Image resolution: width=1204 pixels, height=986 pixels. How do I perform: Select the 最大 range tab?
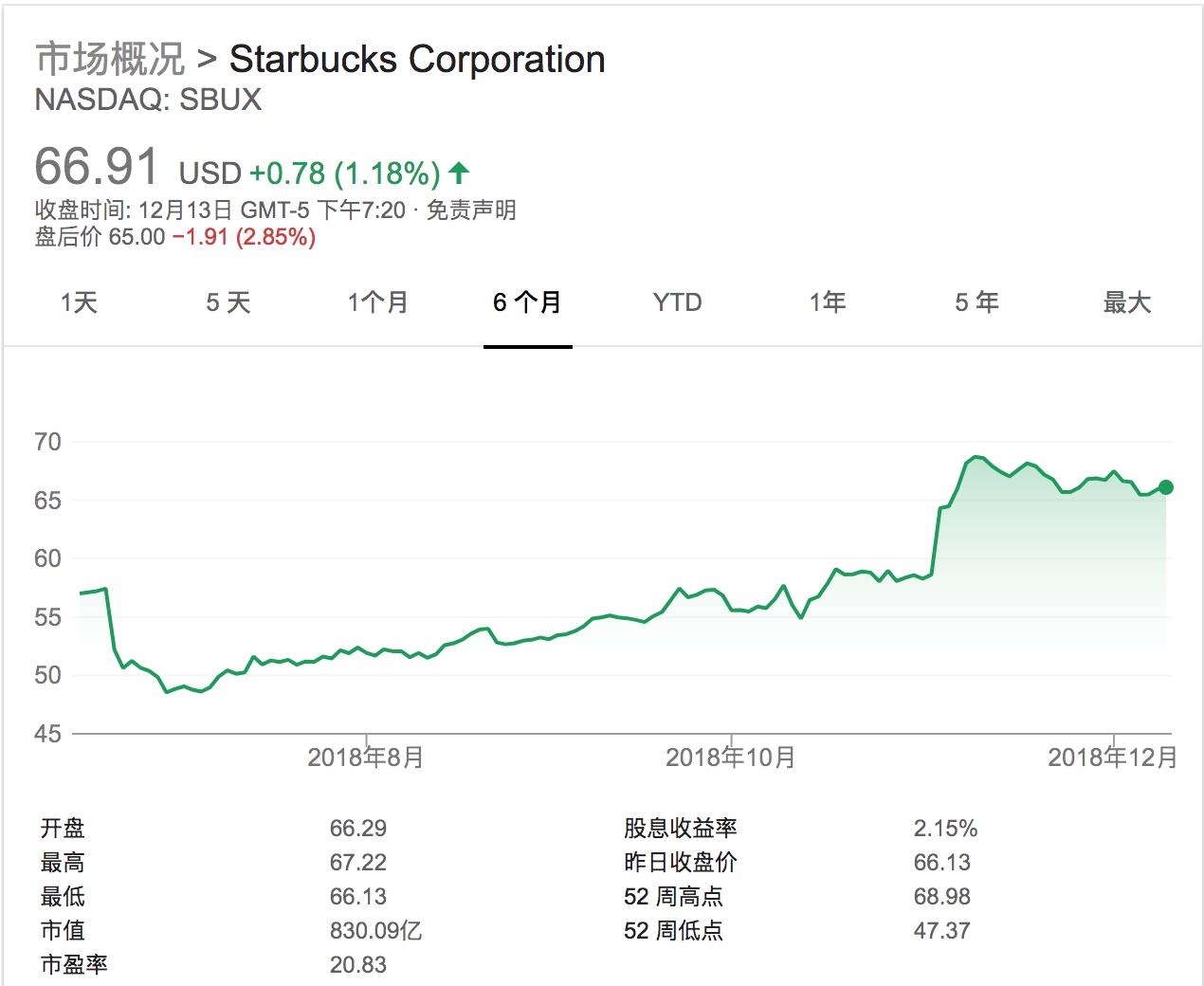click(1126, 302)
